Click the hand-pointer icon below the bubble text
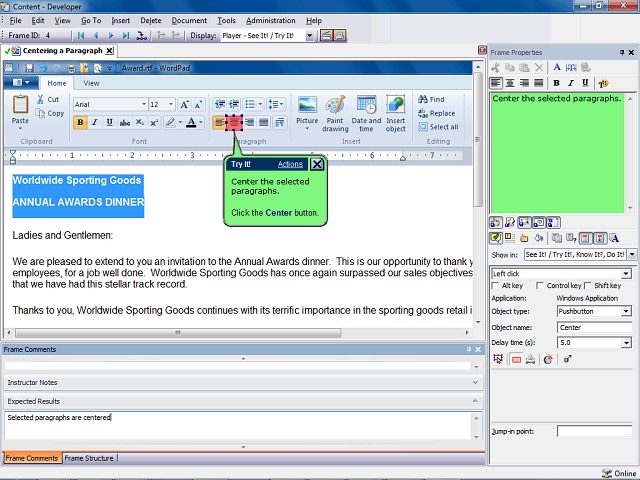Image resolution: width=640 pixels, height=480 pixels. click(x=496, y=222)
